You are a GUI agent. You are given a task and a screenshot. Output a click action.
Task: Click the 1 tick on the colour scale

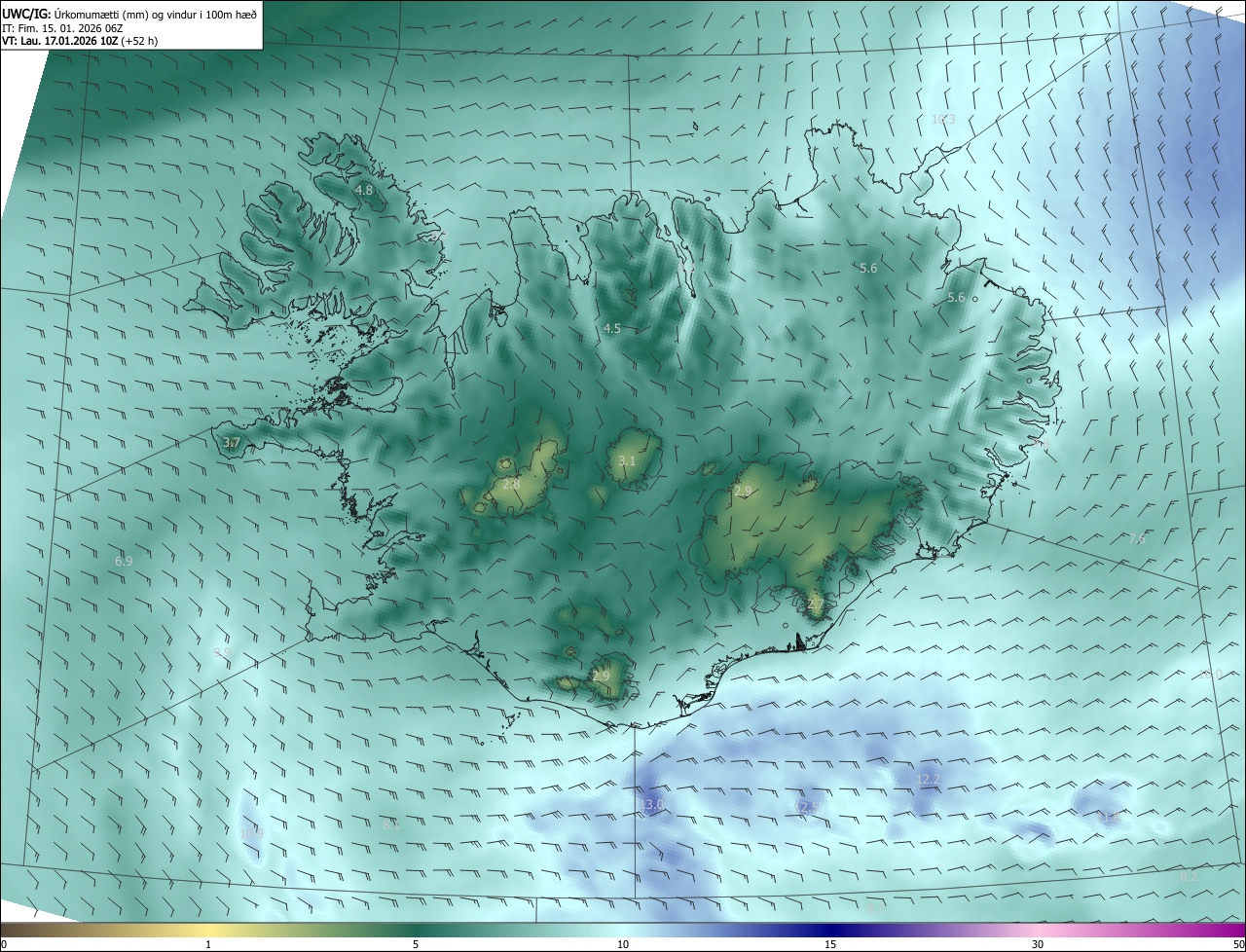208,944
